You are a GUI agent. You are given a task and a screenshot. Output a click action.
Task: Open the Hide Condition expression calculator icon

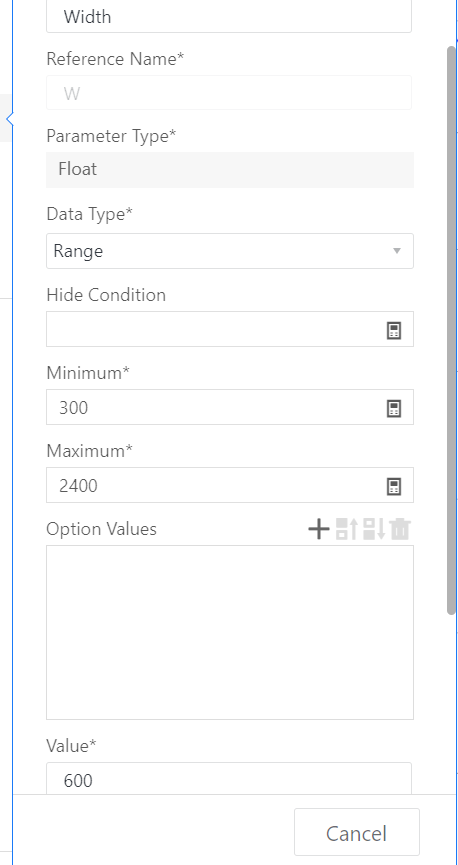(x=393, y=330)
